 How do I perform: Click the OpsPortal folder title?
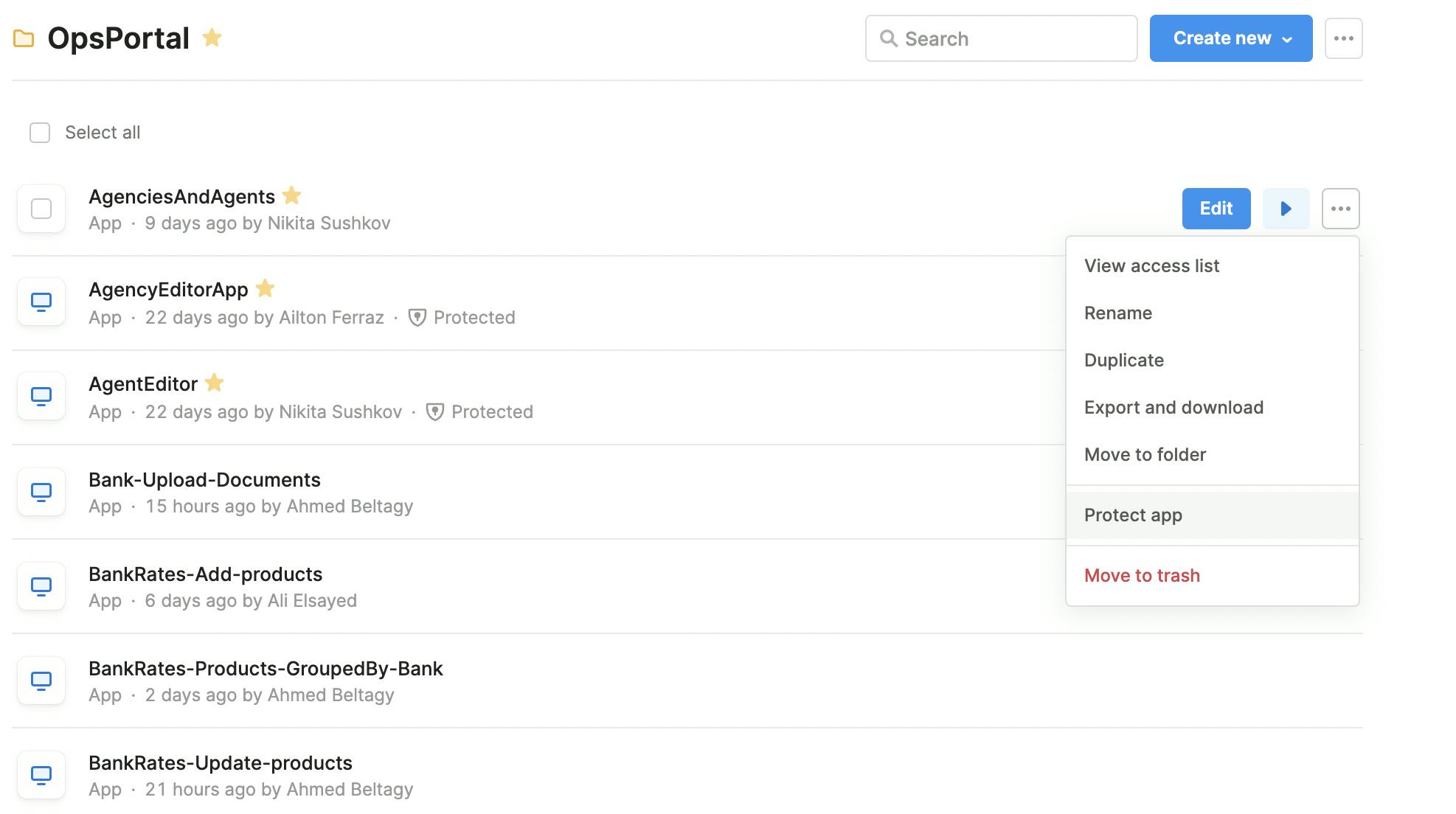[118, 38]
